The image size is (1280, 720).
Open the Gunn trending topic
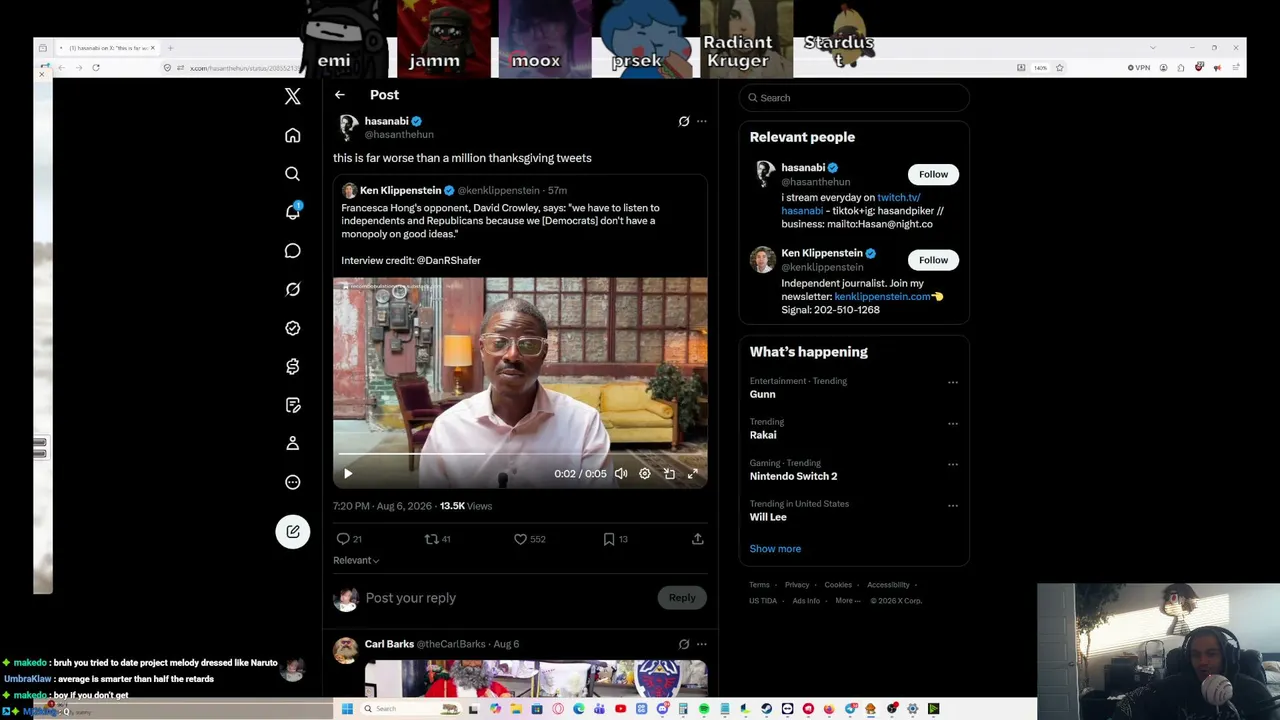pyautogui.click(x=762, y=394)
